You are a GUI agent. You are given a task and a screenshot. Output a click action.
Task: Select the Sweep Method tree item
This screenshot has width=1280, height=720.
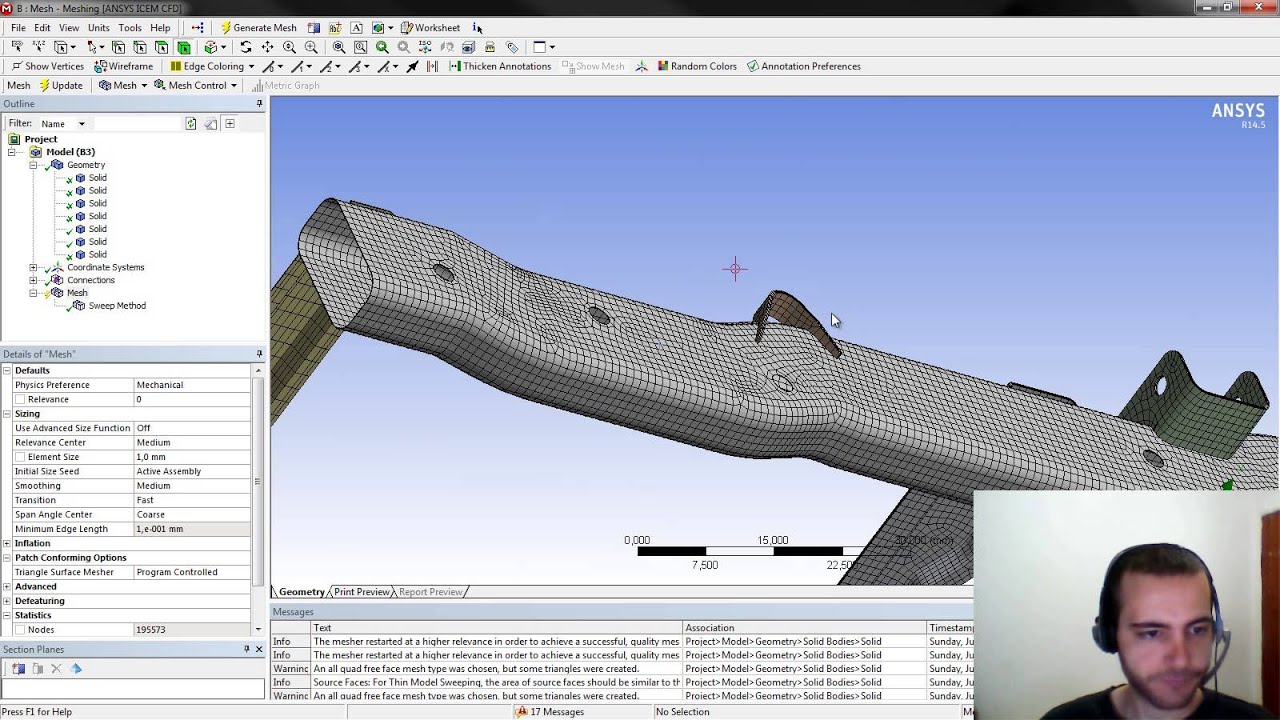pyautogui.click(x=117, y=306)
